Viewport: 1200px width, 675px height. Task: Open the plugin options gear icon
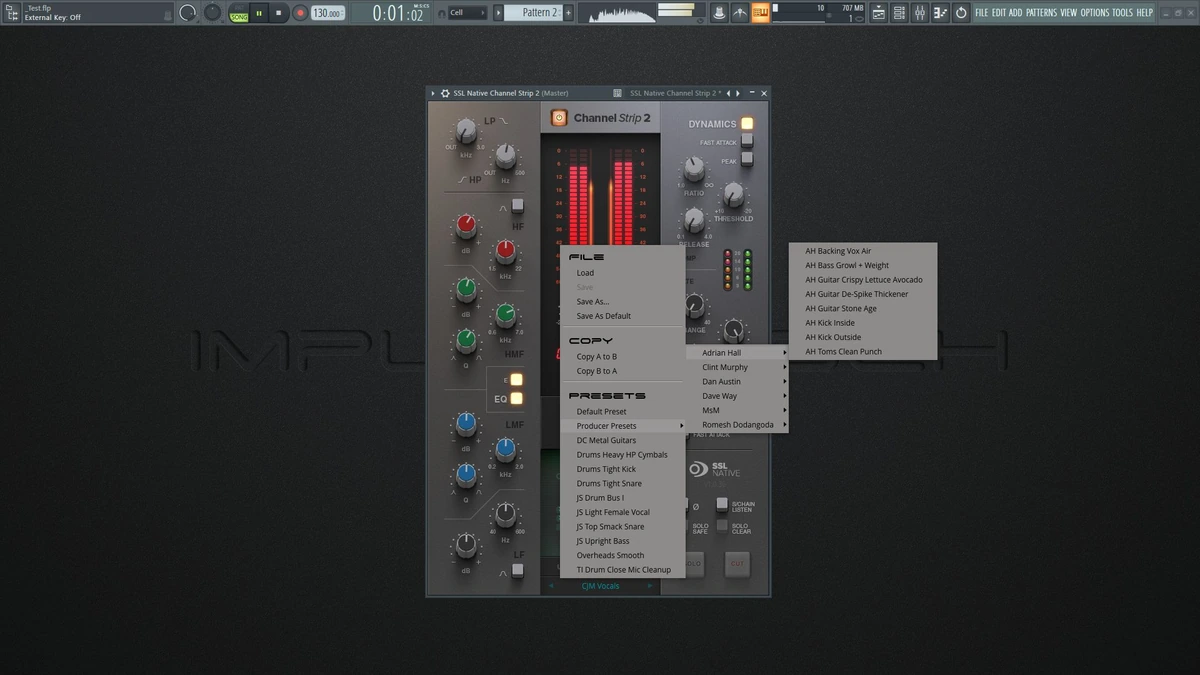coord(445,93)
